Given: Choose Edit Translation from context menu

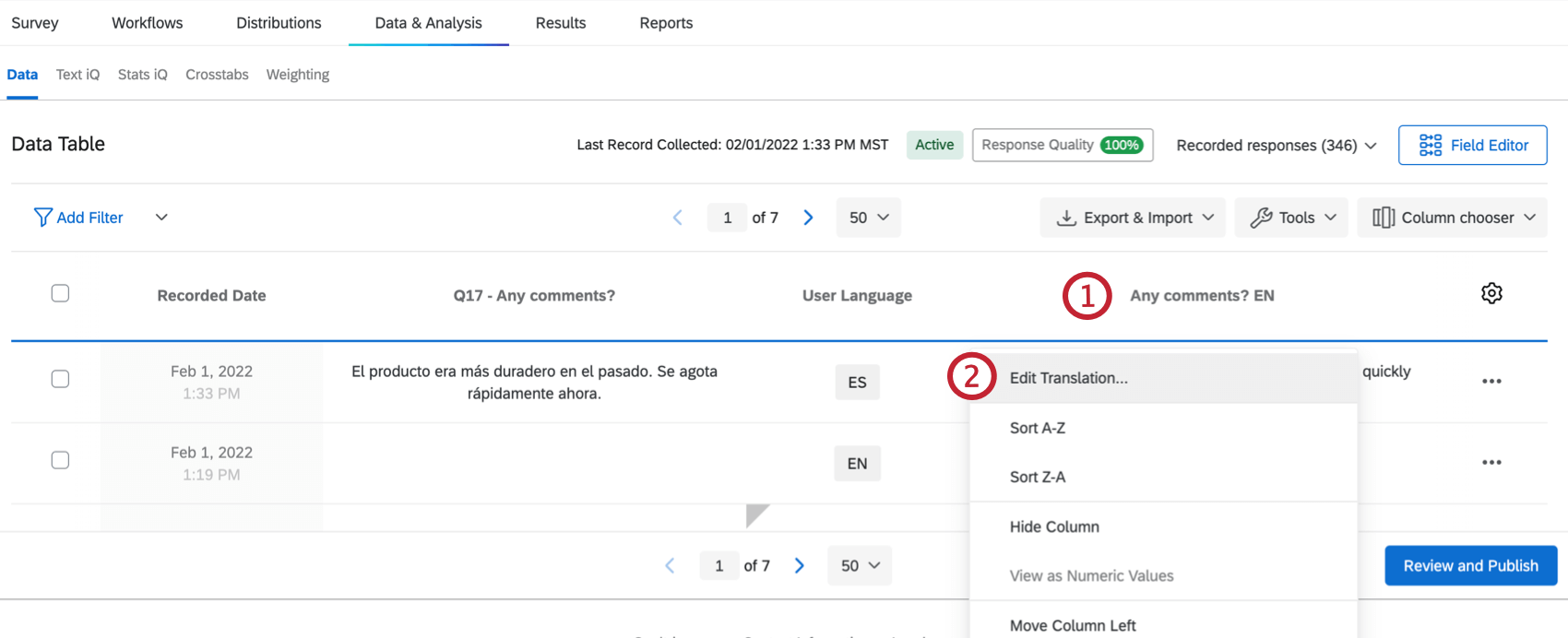Looking at the screenshot, I should [x=1069, y=378].
